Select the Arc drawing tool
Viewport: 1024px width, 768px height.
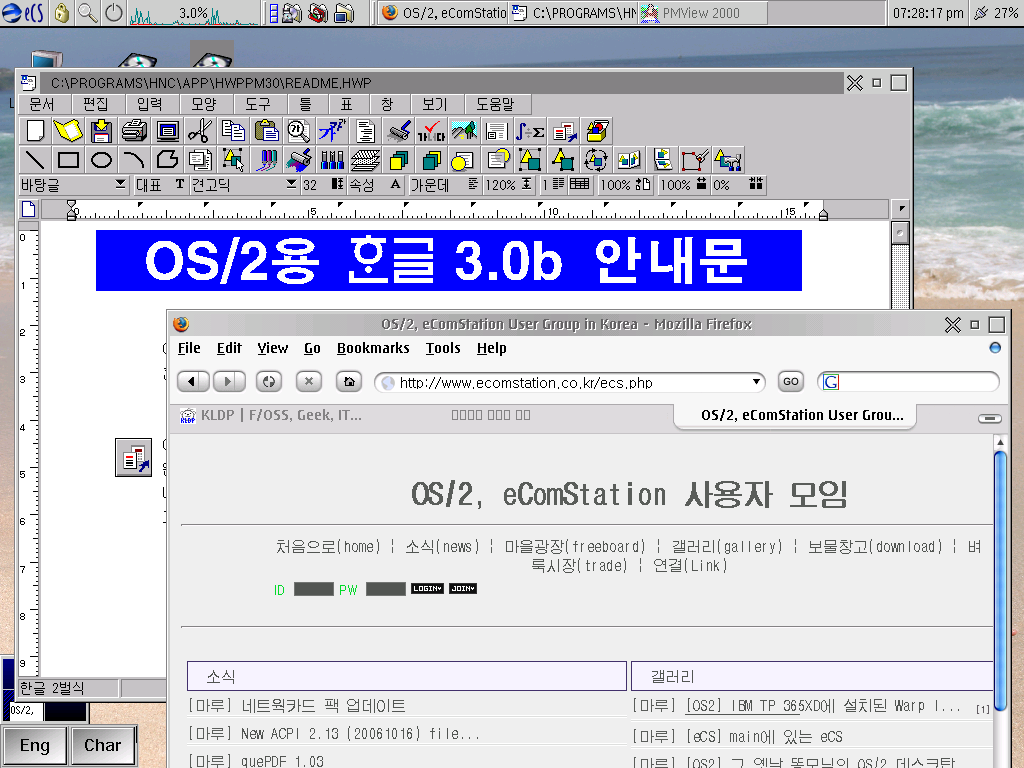tap(135, 160)
